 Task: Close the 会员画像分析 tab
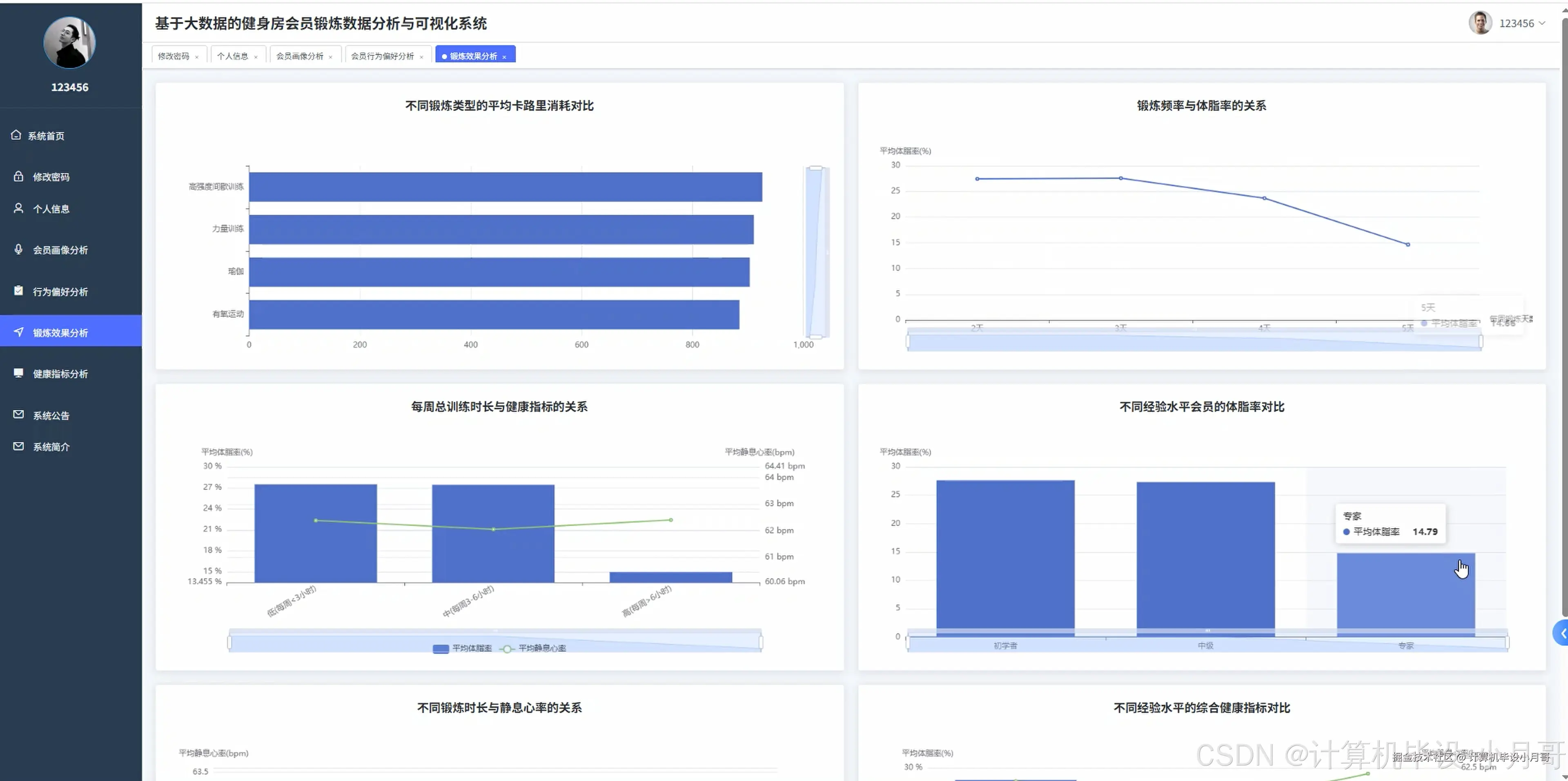(x=330, y=57)
